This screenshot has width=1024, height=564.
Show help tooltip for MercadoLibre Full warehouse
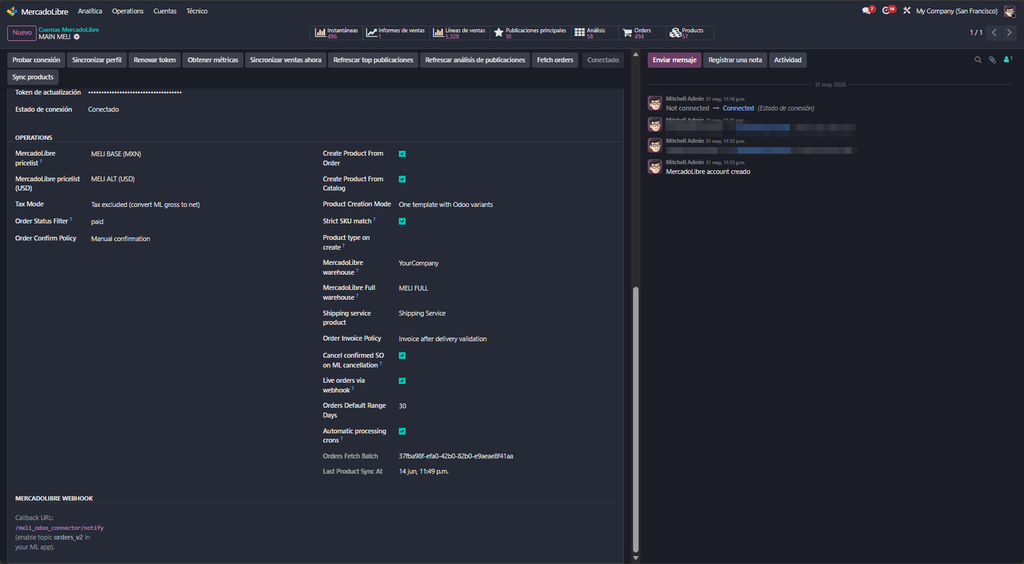coord(357,296)
